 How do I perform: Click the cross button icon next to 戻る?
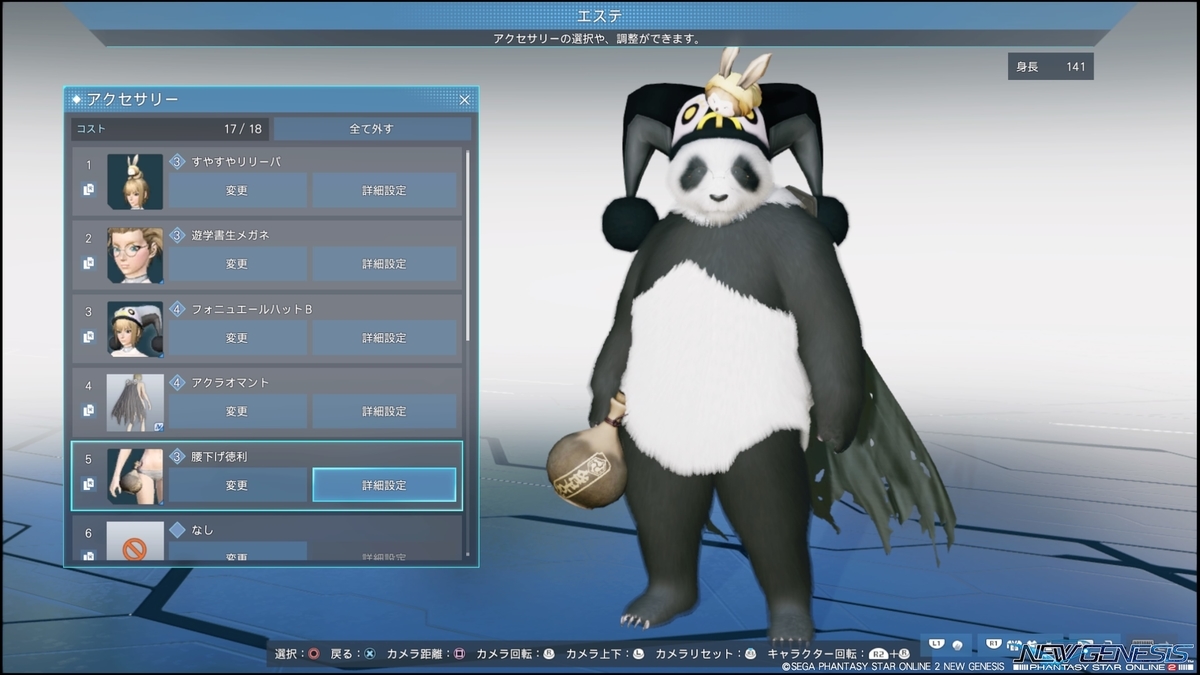(370, 654)
